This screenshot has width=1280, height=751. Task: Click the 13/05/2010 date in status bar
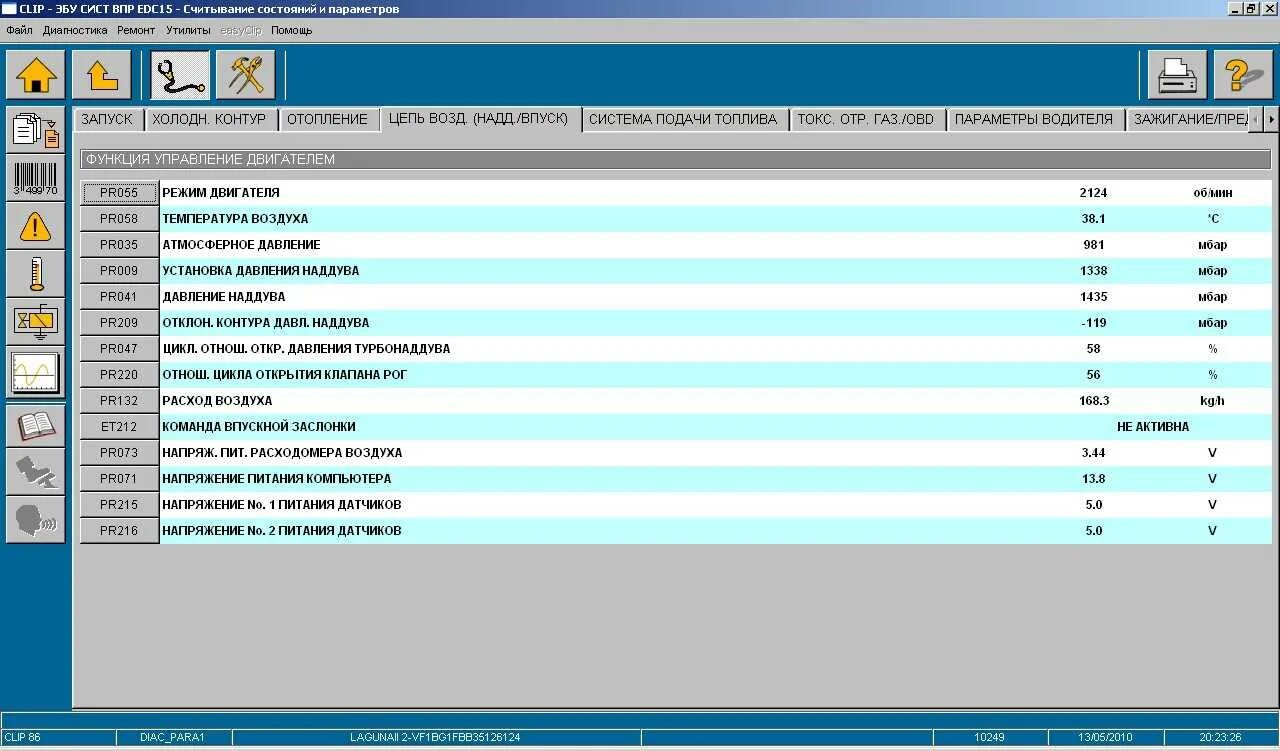click(x=1105, y=738)
